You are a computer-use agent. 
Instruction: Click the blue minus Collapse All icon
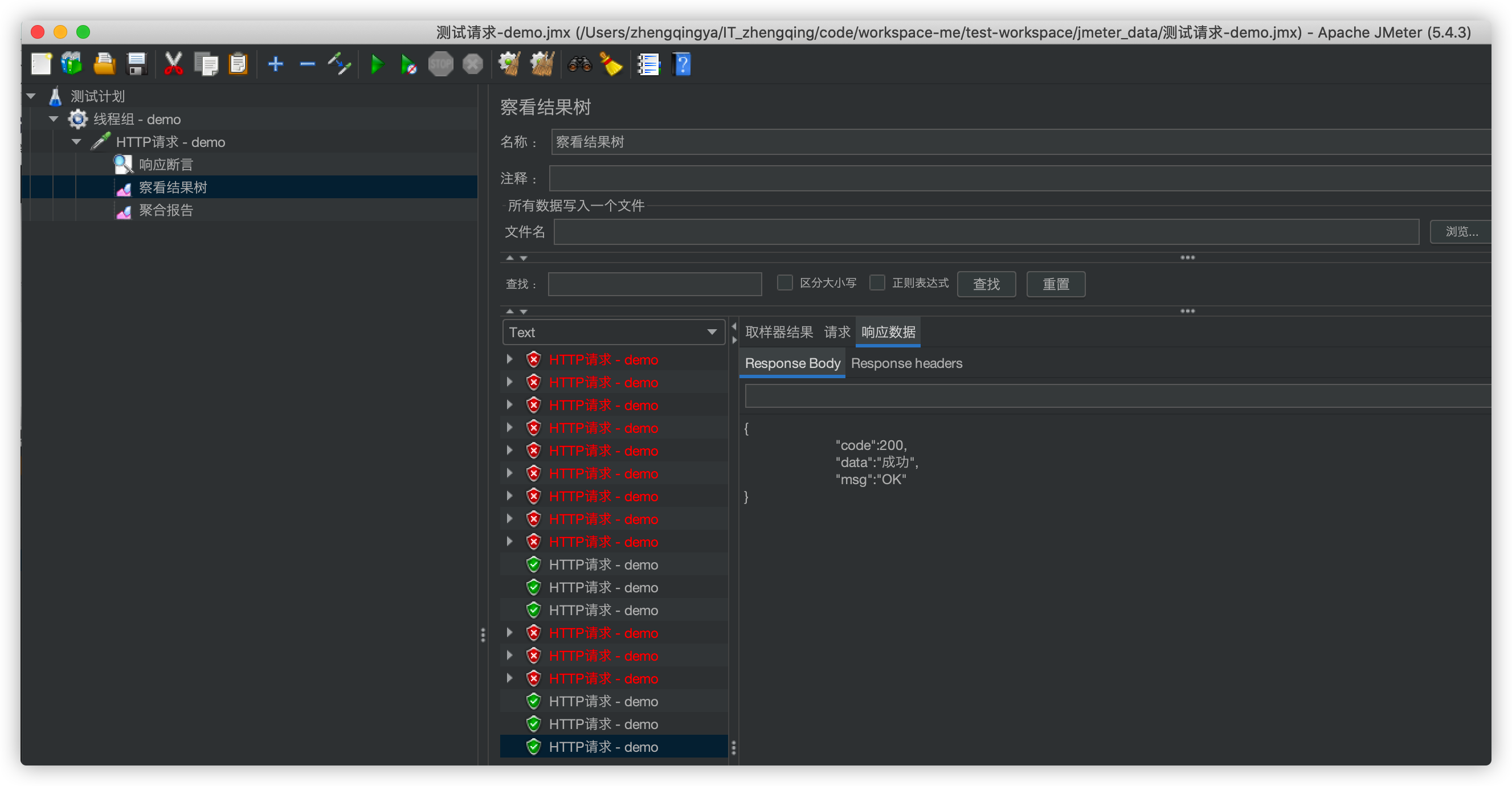coord(308,64)
